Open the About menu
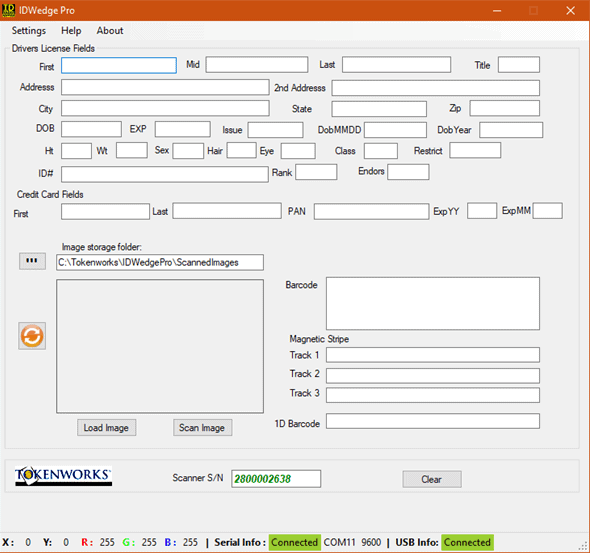 [110, 31]
